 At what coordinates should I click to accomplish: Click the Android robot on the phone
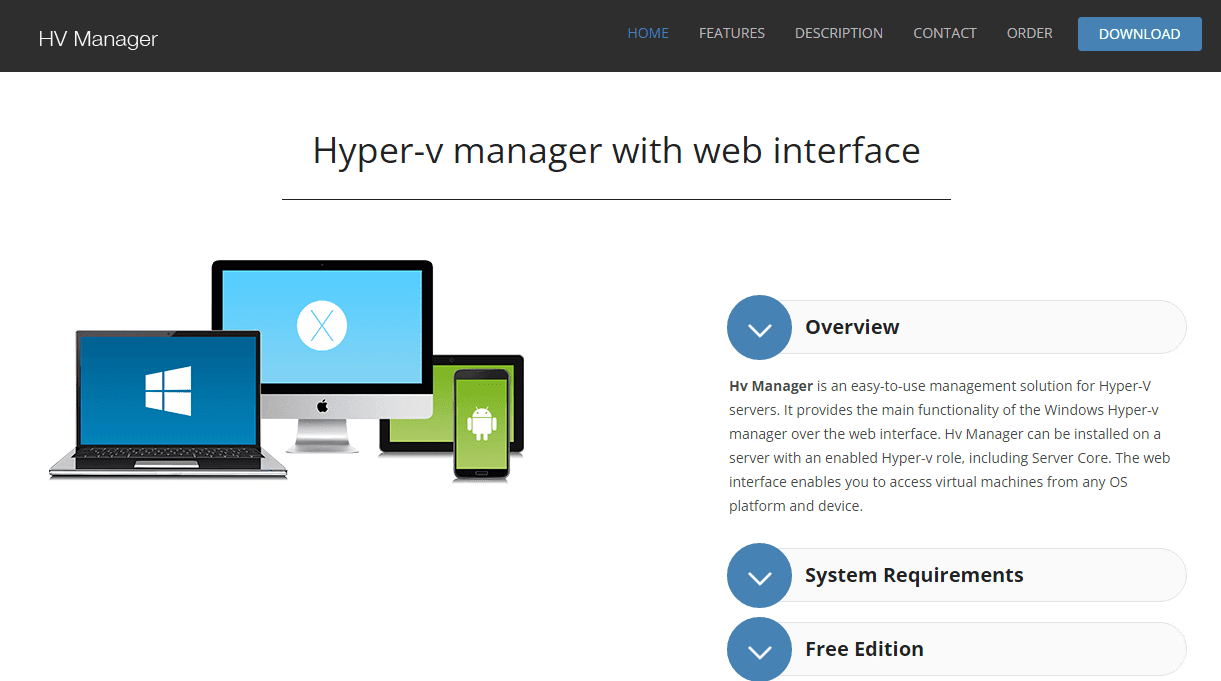pos(482,423)
